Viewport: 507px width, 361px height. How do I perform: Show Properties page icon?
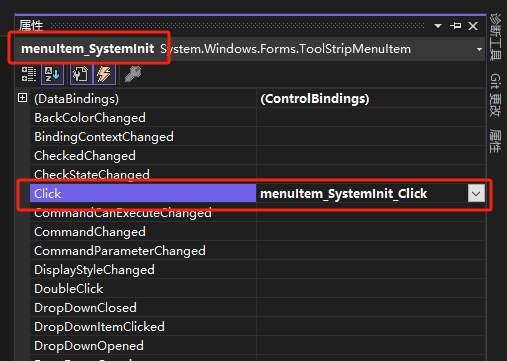click(x=81, y=74)
